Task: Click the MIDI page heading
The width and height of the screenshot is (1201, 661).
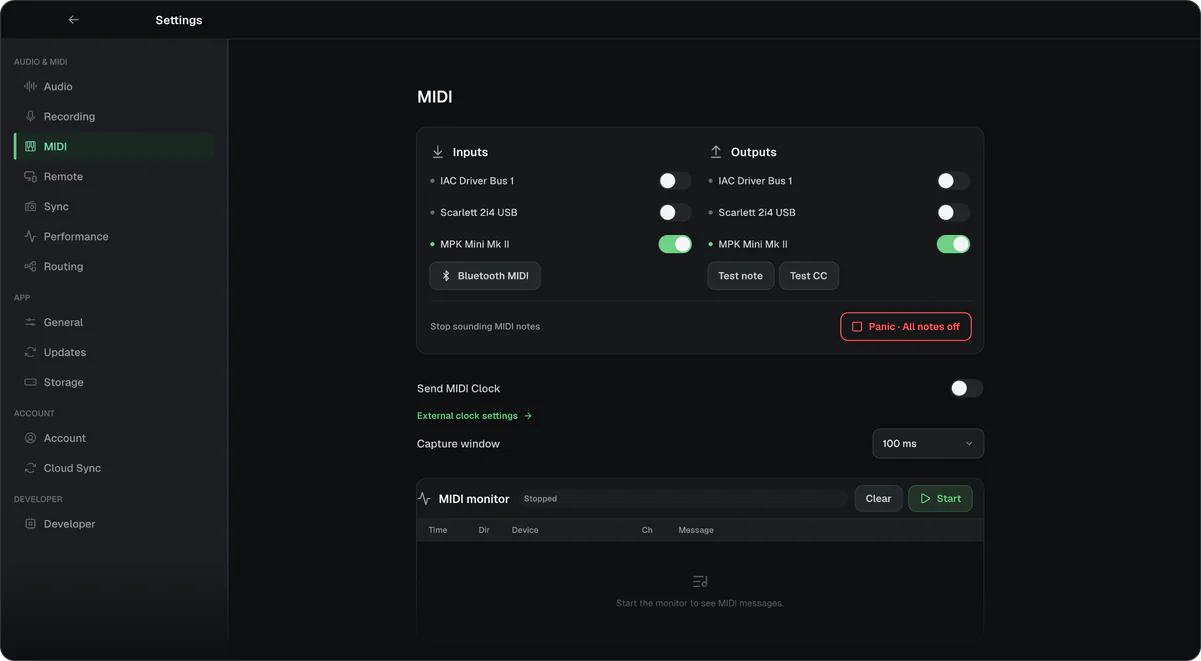Action: 435,97
